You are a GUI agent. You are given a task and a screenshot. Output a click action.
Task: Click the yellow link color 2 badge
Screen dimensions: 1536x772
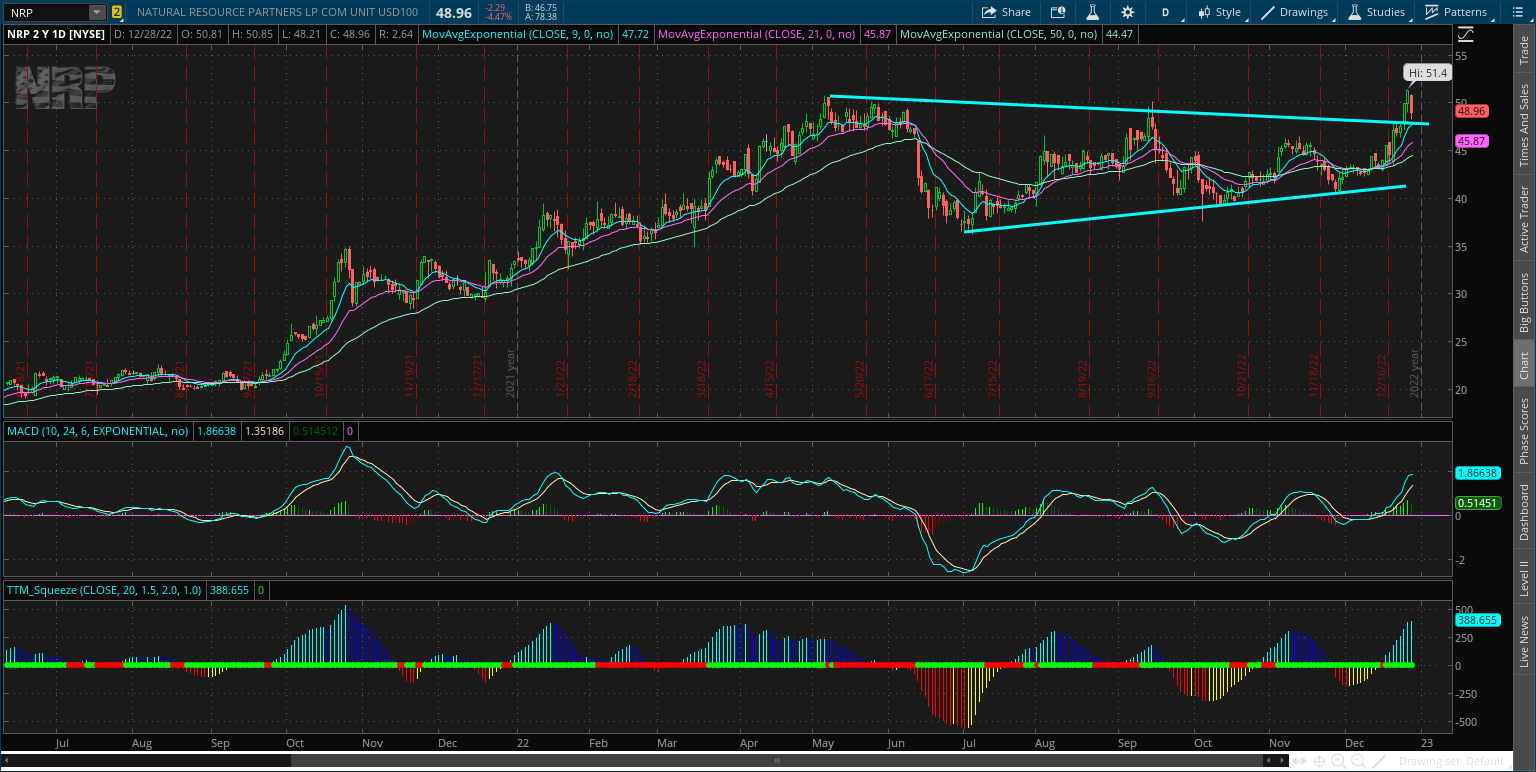pos(118,12)
